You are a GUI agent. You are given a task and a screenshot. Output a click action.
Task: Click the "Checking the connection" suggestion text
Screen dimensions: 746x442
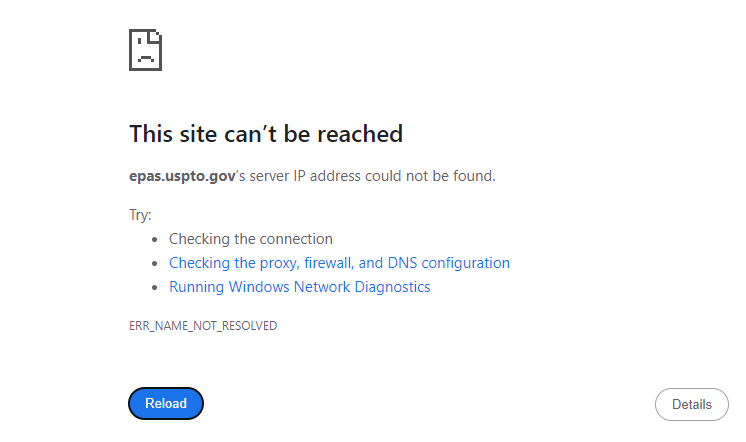251,239
